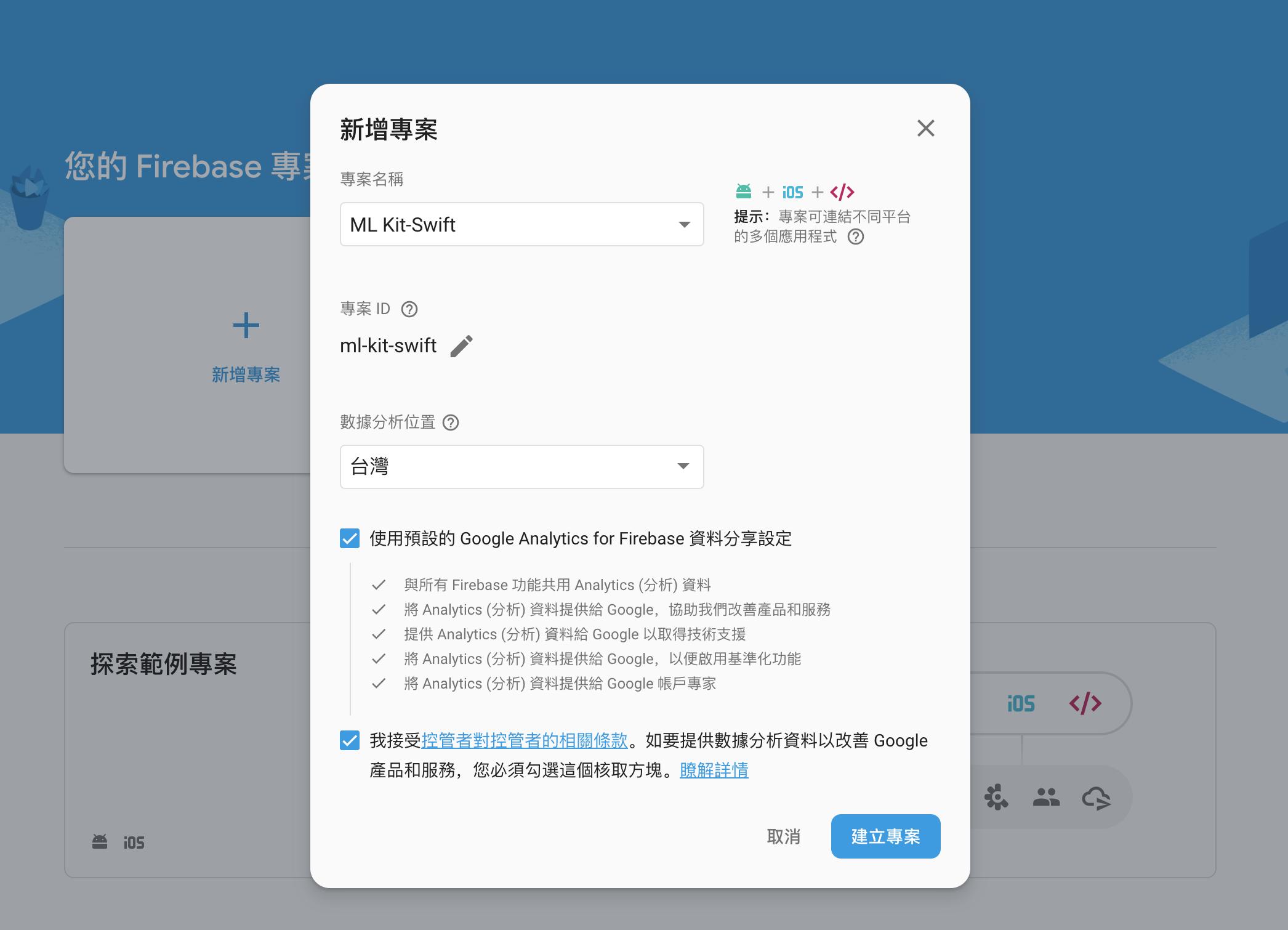This screenshot has width=1288, height=930.
Task: Click the 以取得技術支援 sharing line
Action: (x=574, y=634)
